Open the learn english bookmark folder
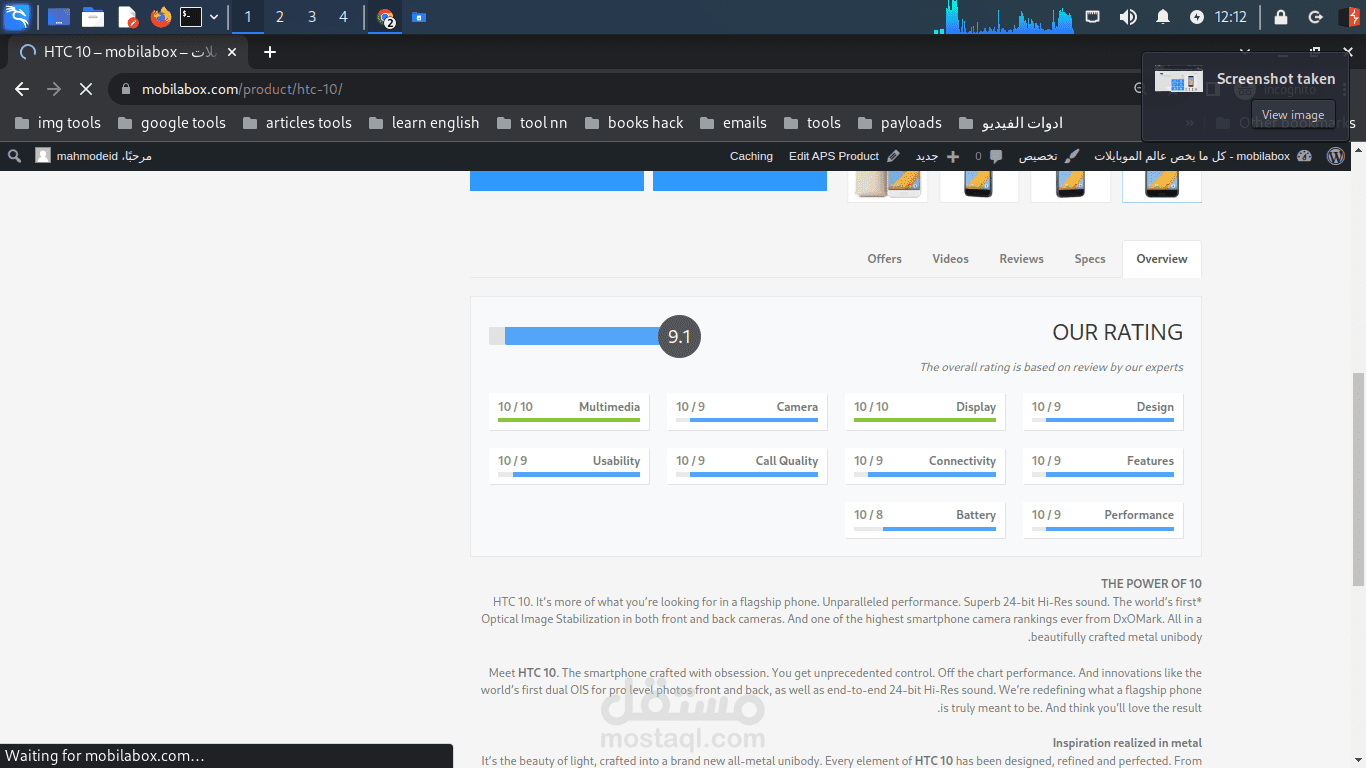The height and width of the screenshot is (768, 1366). click(x=424, y=123)
